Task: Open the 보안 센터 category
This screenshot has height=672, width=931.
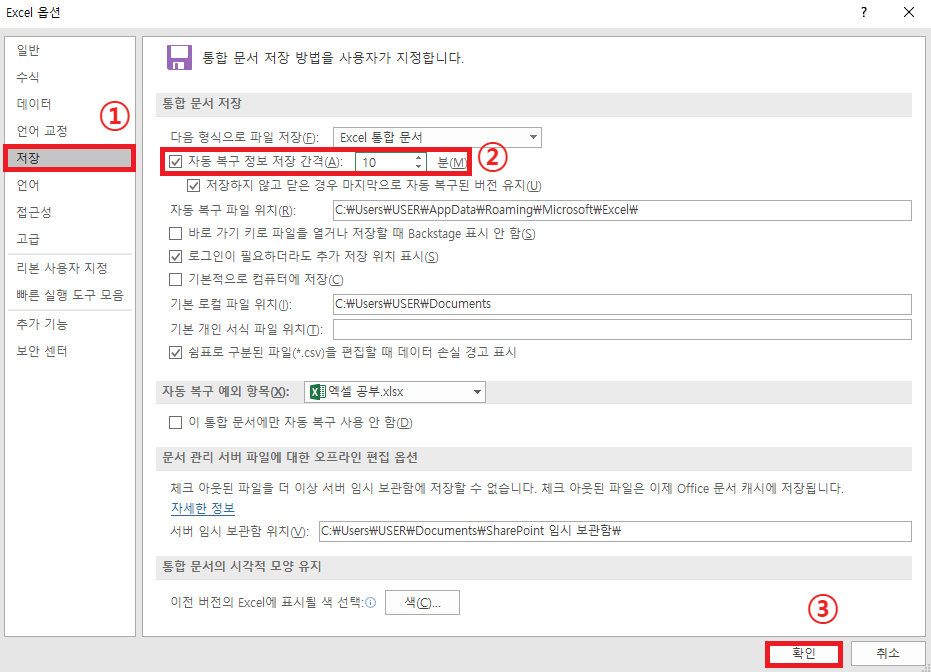Action: coord(69,351)
